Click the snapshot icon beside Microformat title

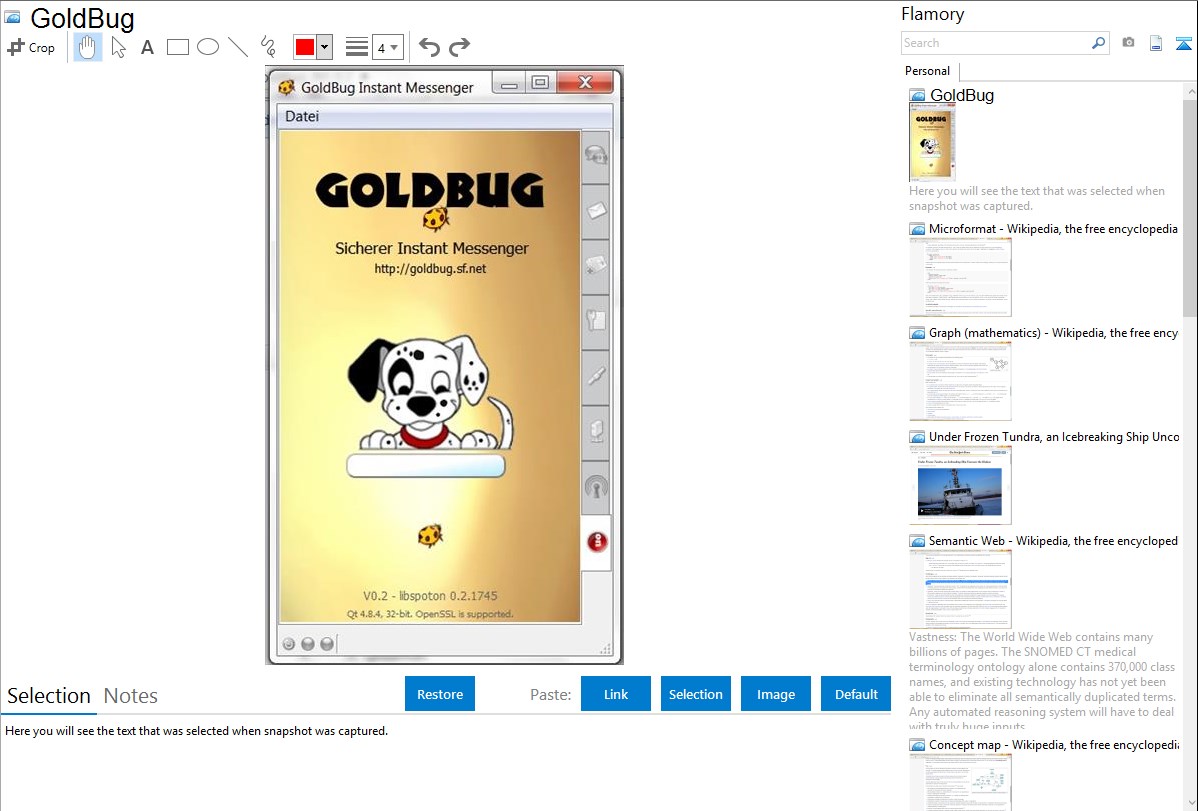click(917, 229)
